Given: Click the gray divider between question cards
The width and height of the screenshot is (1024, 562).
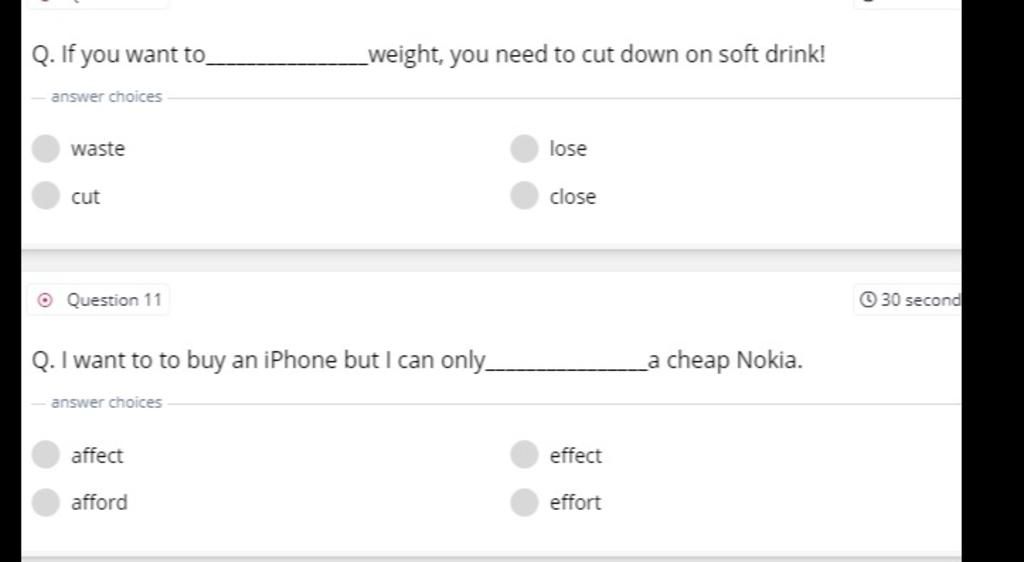Looking at the screenshot, I should click(x=490, y=260).
